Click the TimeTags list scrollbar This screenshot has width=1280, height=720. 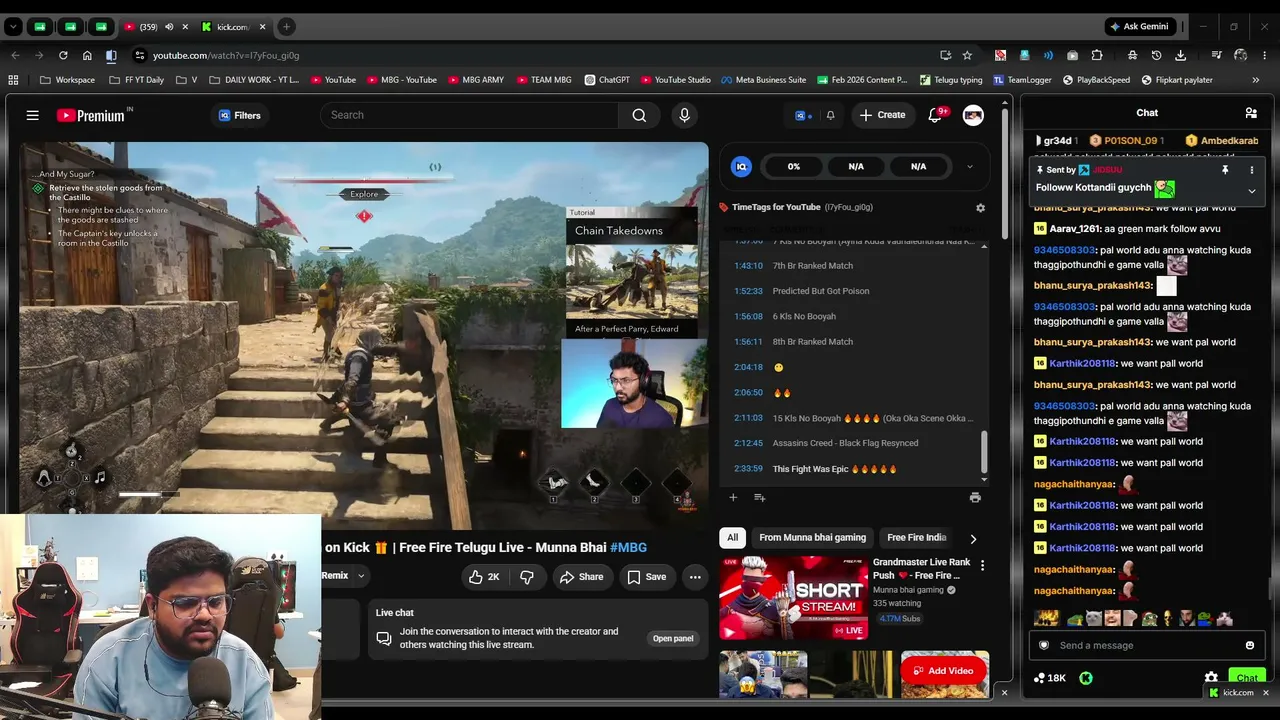coord(984,451)
